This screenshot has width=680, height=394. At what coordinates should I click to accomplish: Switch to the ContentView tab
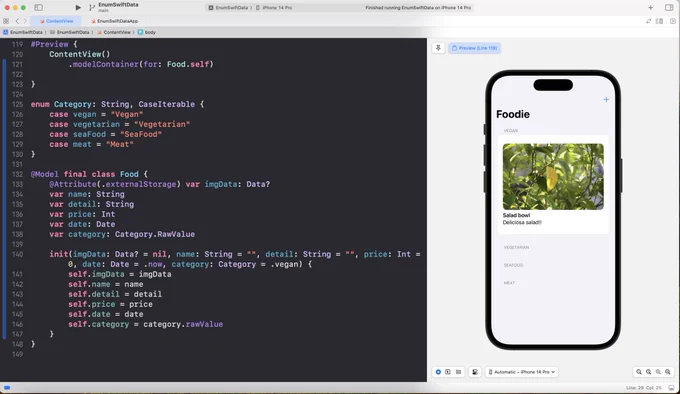coord(56,21)
